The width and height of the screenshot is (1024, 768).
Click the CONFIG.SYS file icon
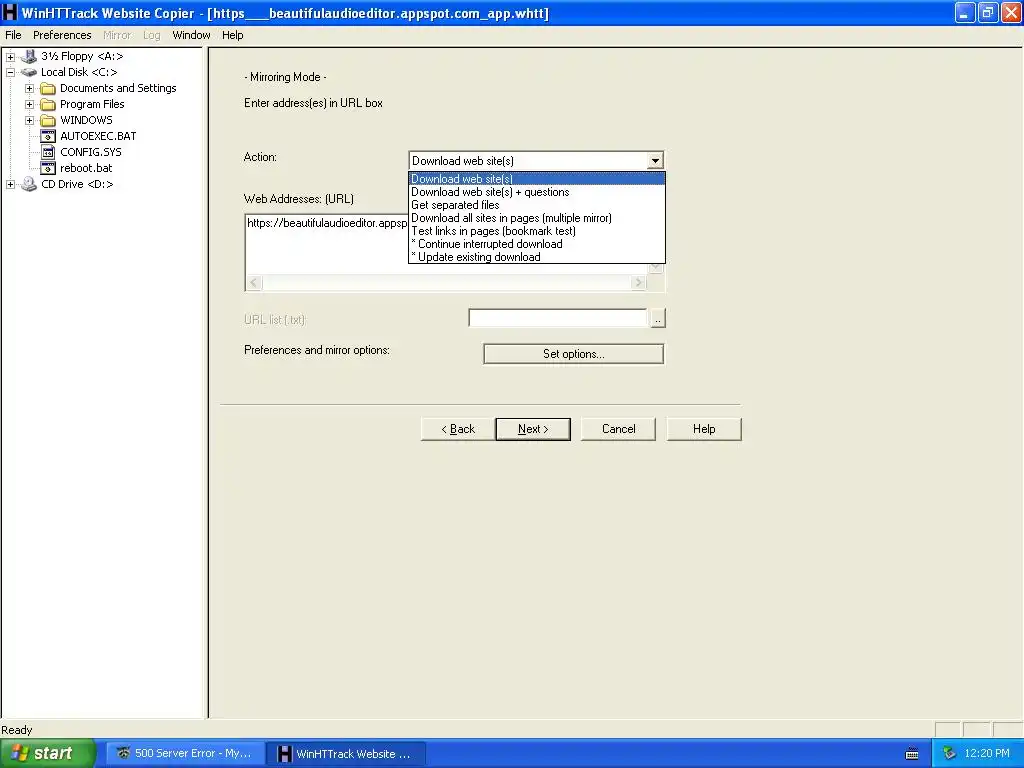[48, 152]
